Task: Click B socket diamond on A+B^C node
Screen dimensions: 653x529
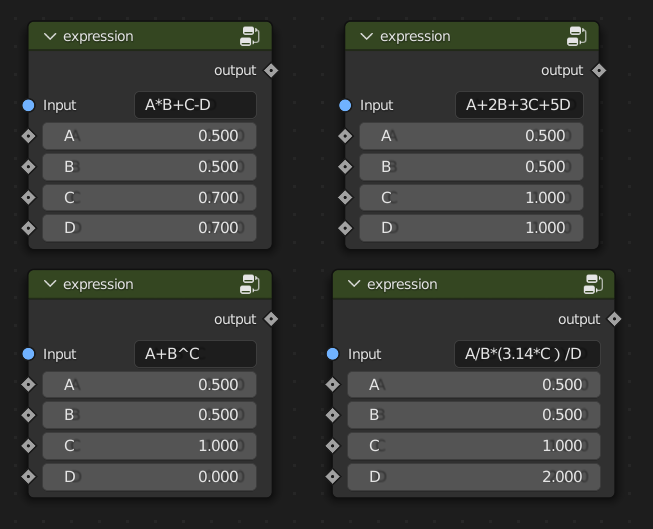Action: pos(28,415)
